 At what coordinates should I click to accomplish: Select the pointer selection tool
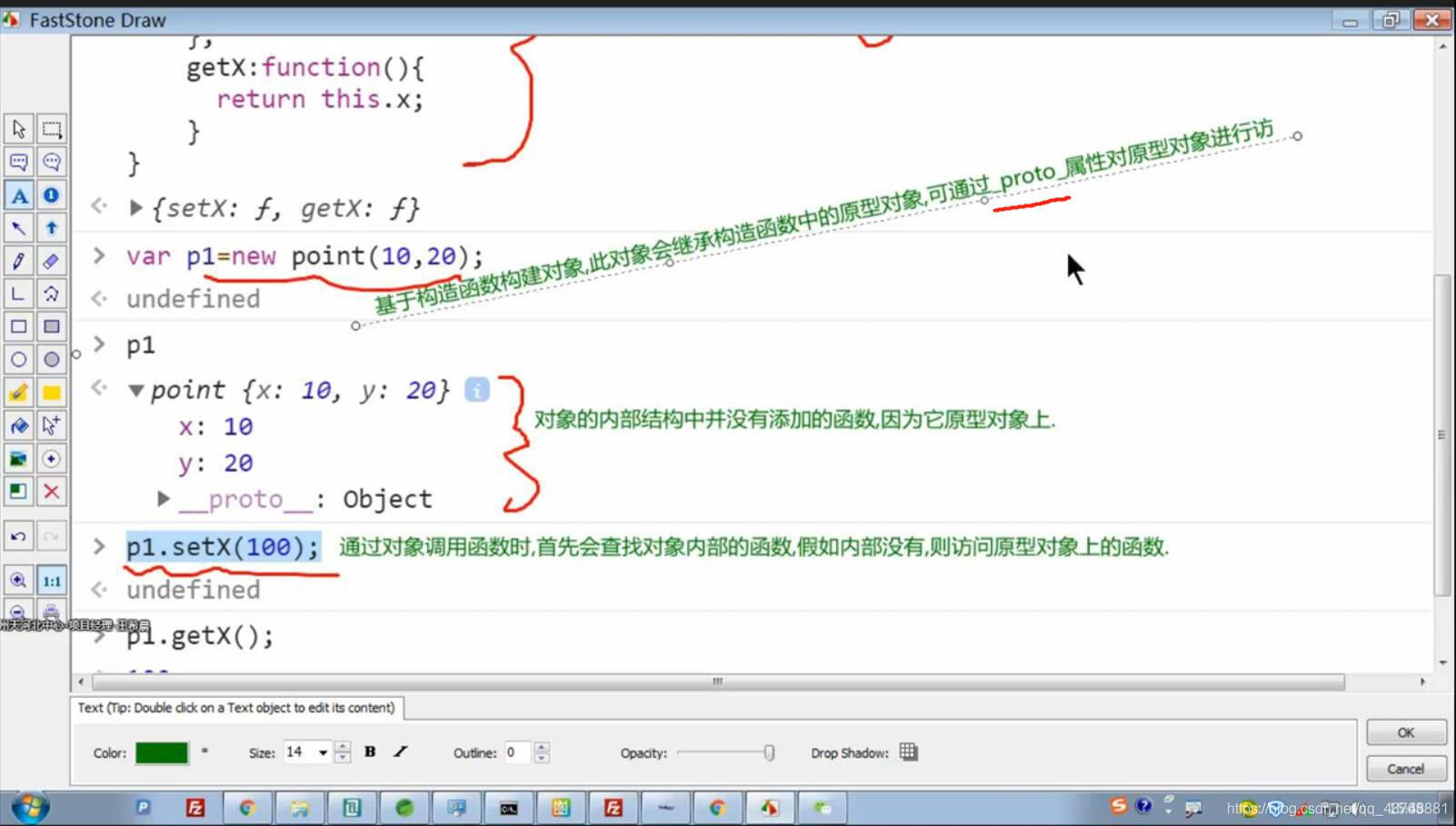coord(18,129)
